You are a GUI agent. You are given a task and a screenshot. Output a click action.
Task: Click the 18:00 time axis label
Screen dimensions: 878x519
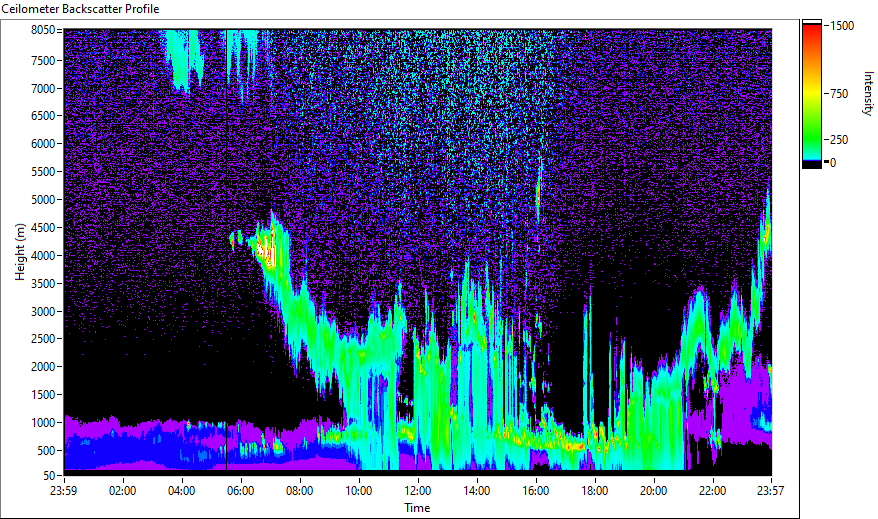595,491
